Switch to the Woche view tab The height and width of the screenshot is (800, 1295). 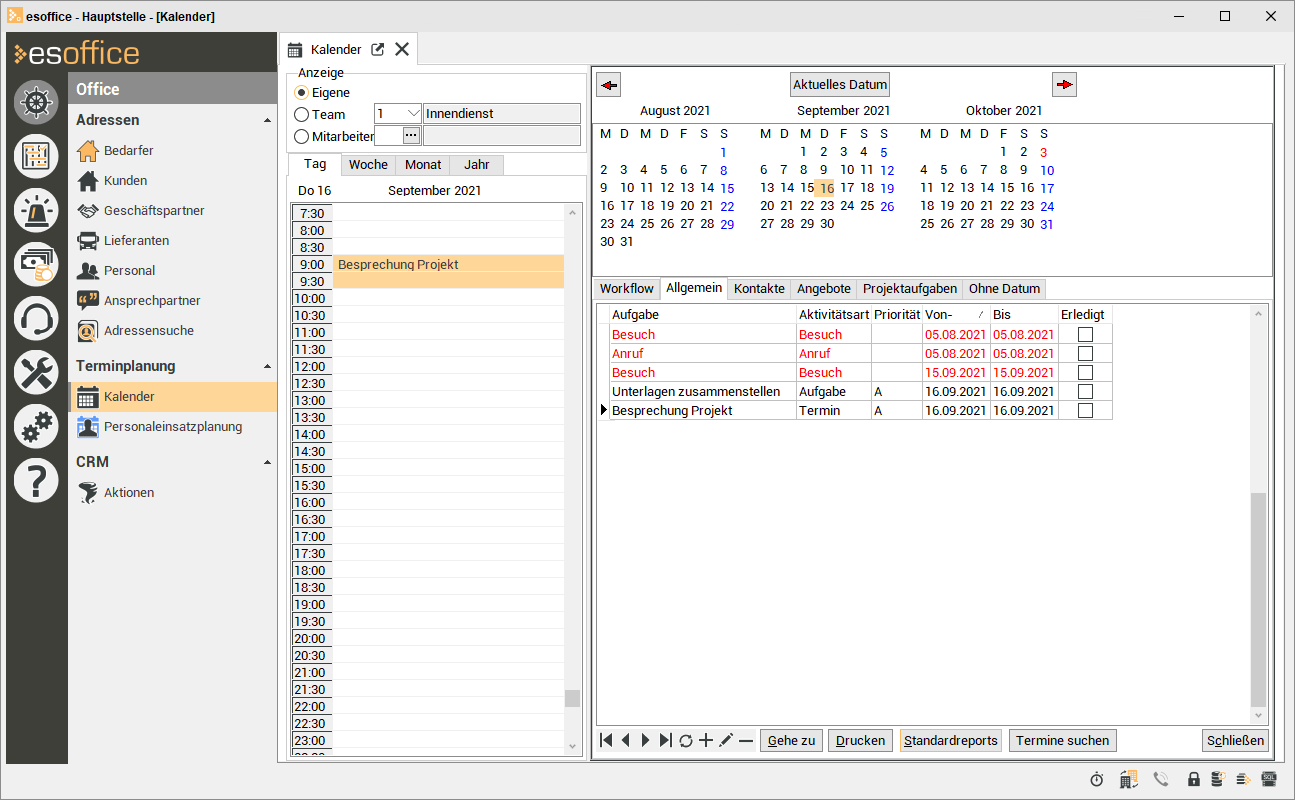tap(368, 165)
